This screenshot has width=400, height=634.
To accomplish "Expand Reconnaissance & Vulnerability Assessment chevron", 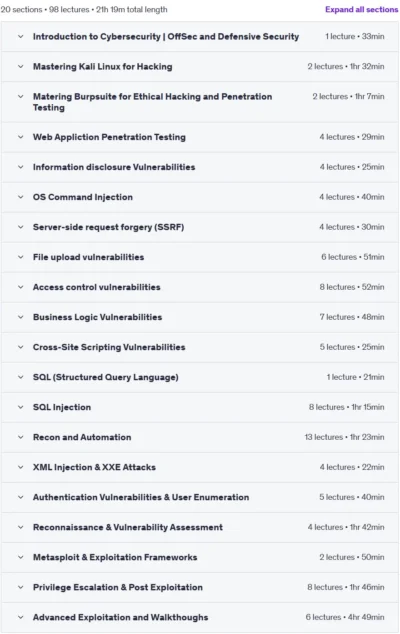I will (21, 527).
